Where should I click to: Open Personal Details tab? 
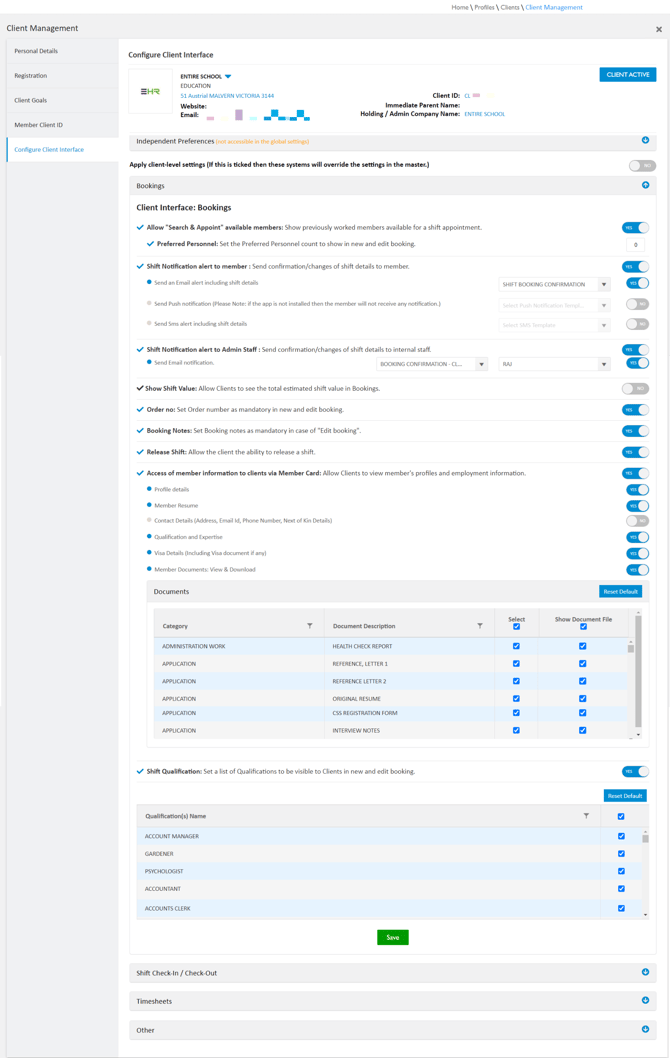point(63,51)
